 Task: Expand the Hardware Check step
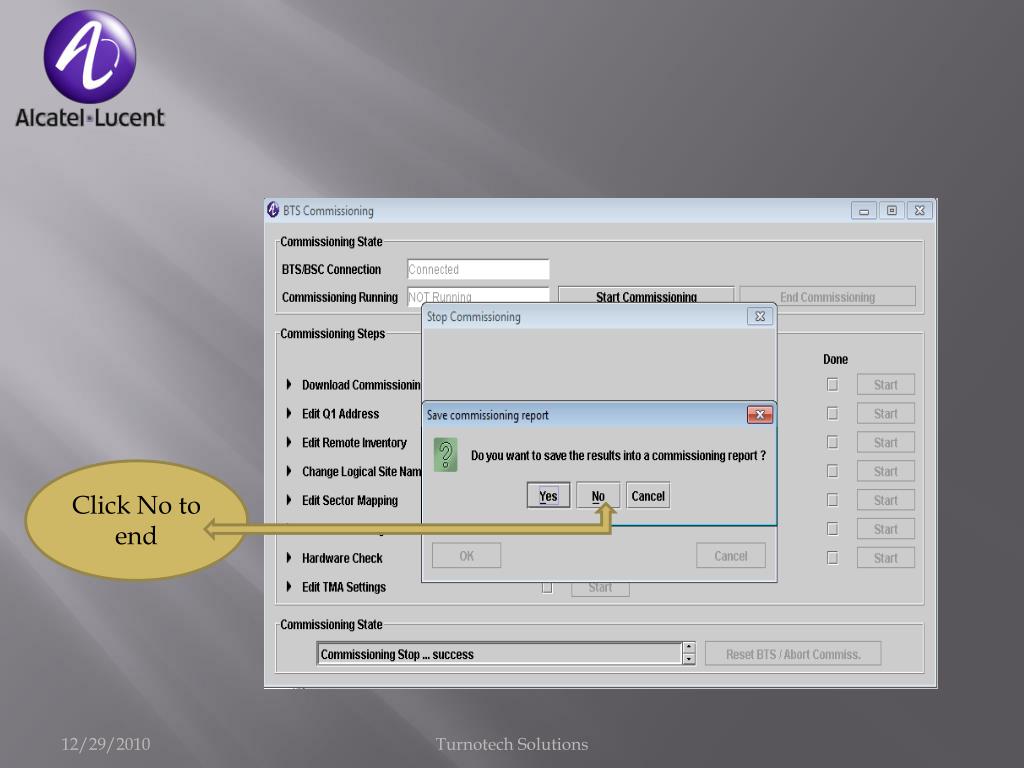click(289, 558)
